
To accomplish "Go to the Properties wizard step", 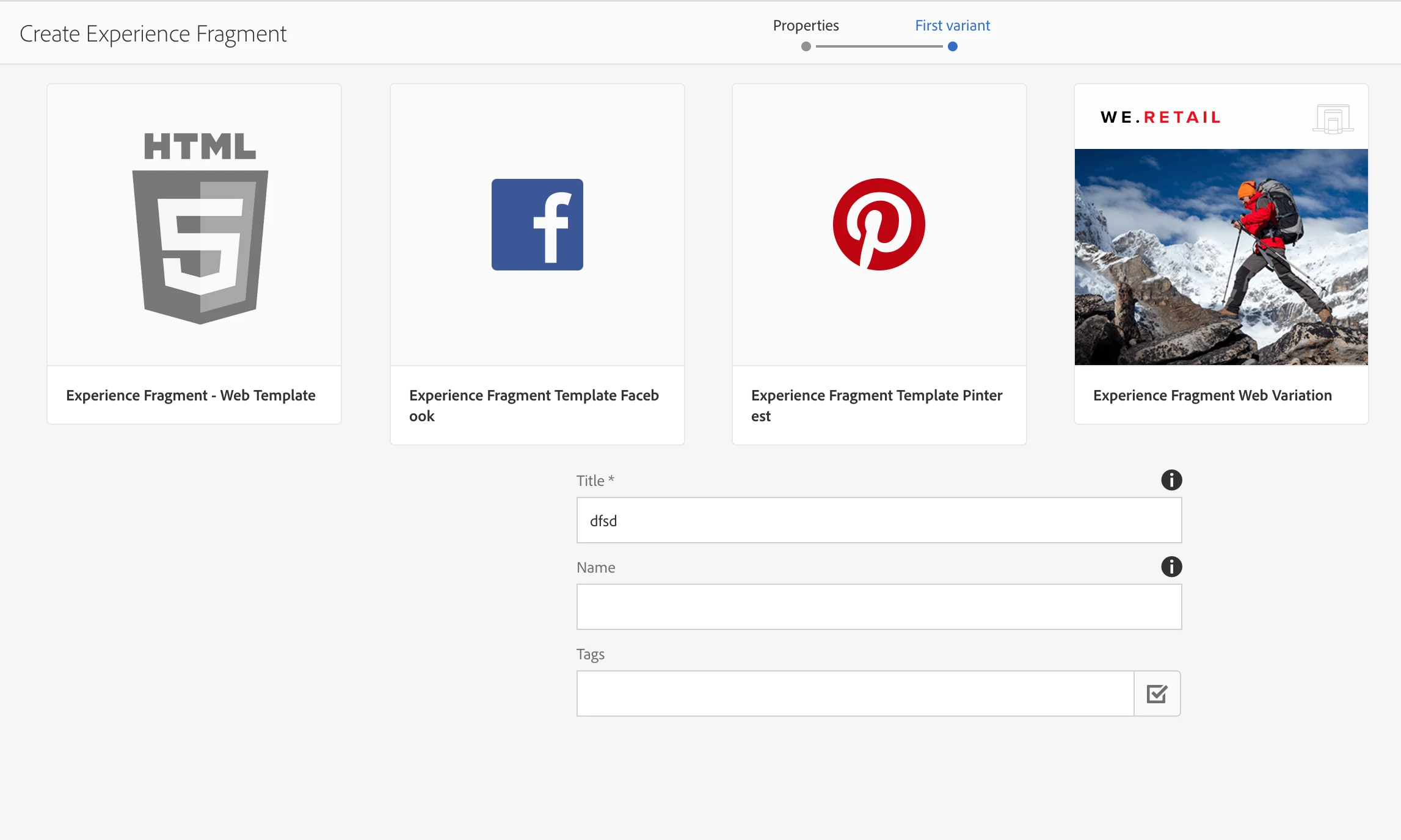I will 806,26.
